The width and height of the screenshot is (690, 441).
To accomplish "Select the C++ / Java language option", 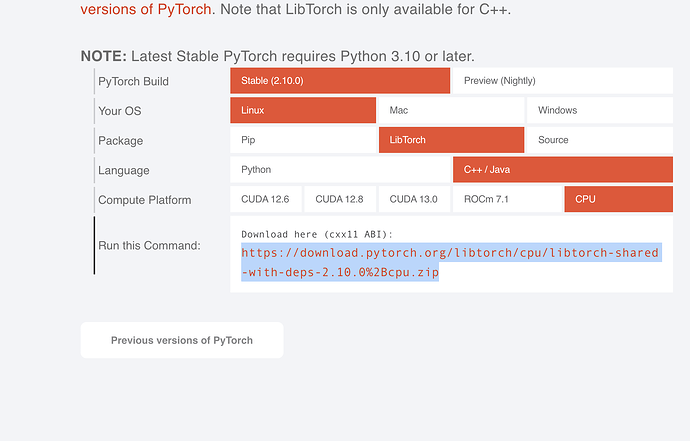I will [x=562, y=170].
